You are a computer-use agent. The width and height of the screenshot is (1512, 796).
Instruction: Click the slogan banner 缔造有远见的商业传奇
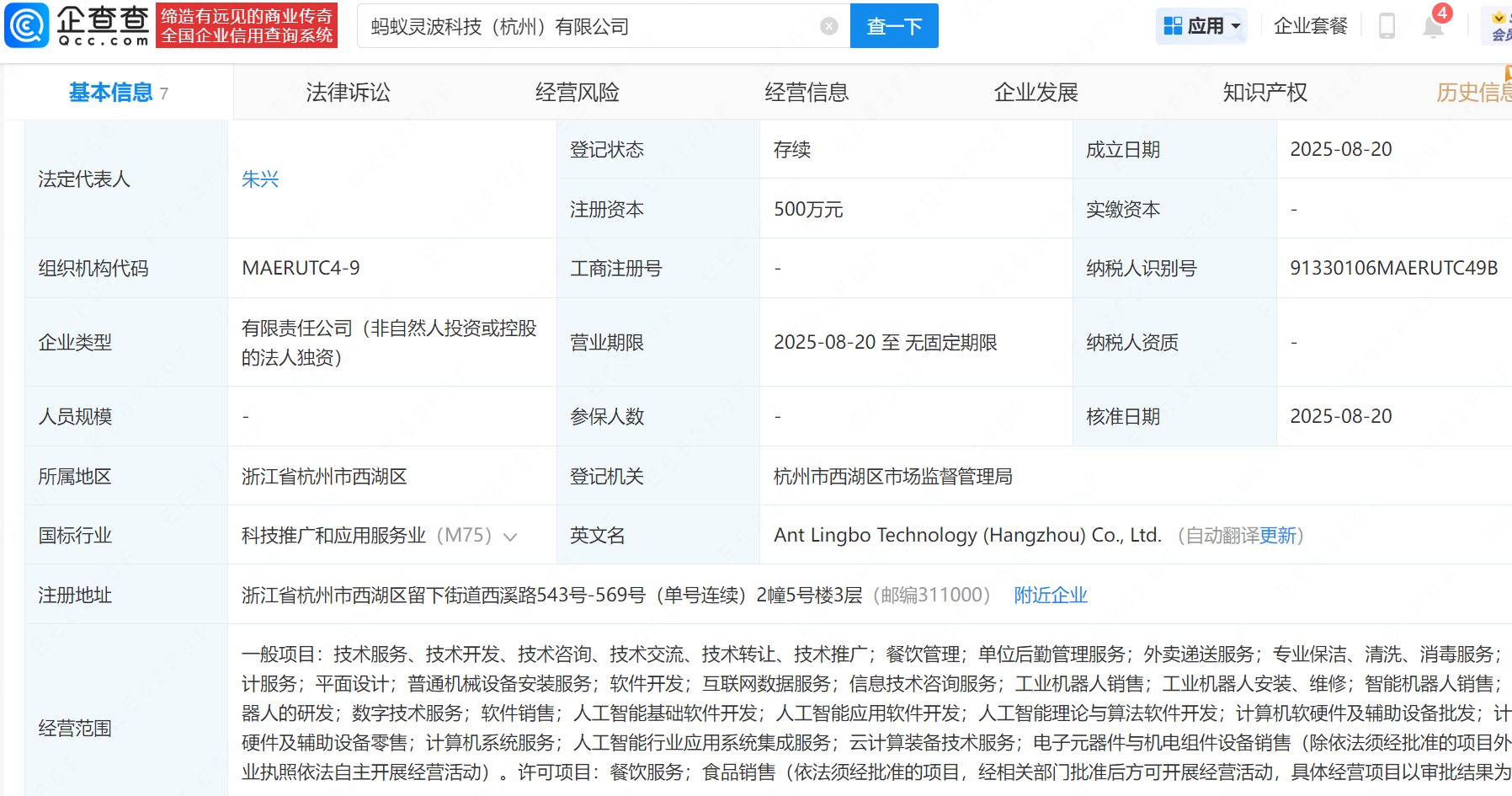pyautogui.click(x=247, y=25)
